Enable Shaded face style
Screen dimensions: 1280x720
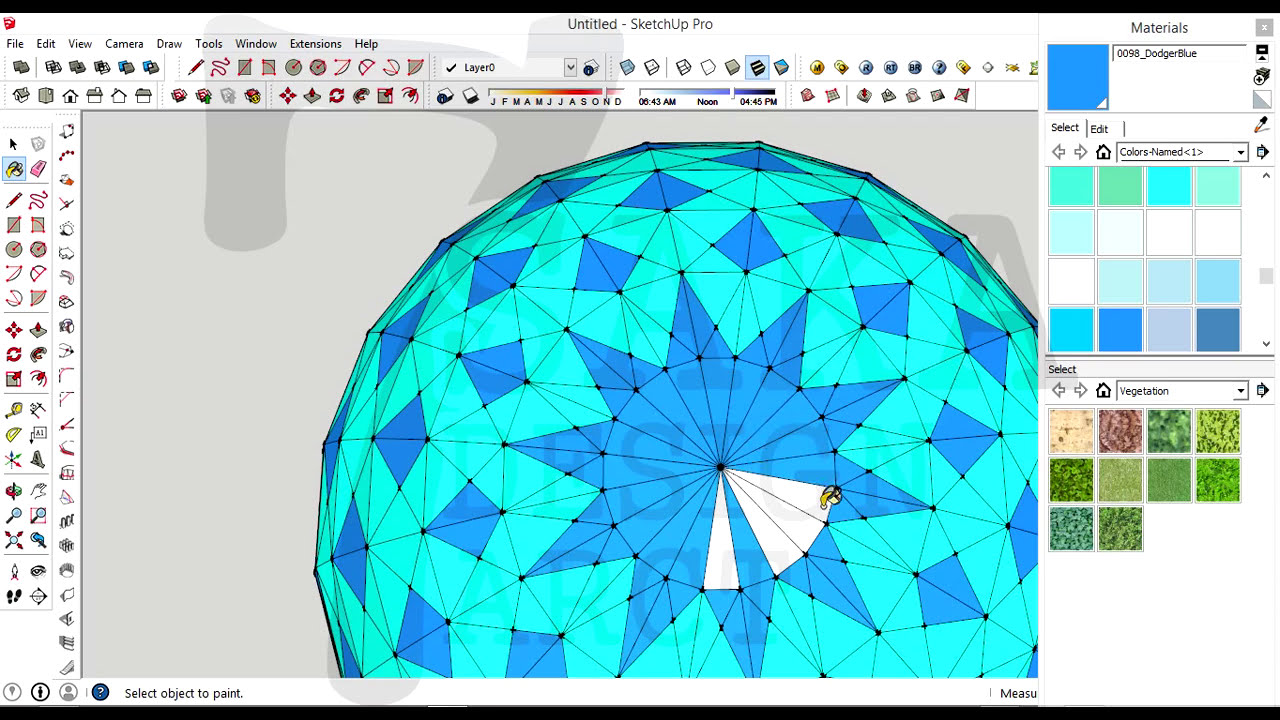point(733,67)
